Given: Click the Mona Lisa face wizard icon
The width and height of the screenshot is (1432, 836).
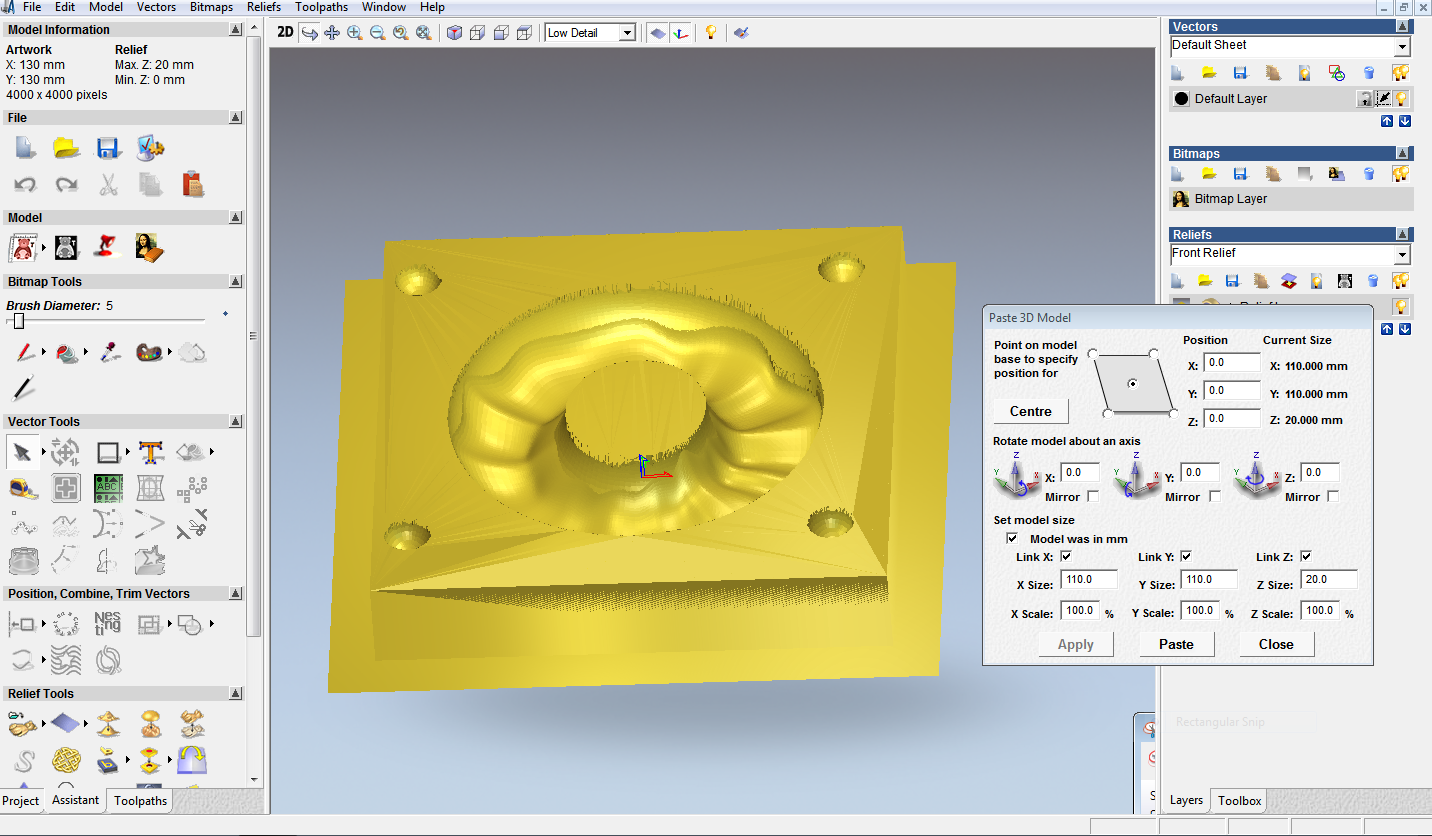Looking at the screenshot, I should tap(151, 247).
